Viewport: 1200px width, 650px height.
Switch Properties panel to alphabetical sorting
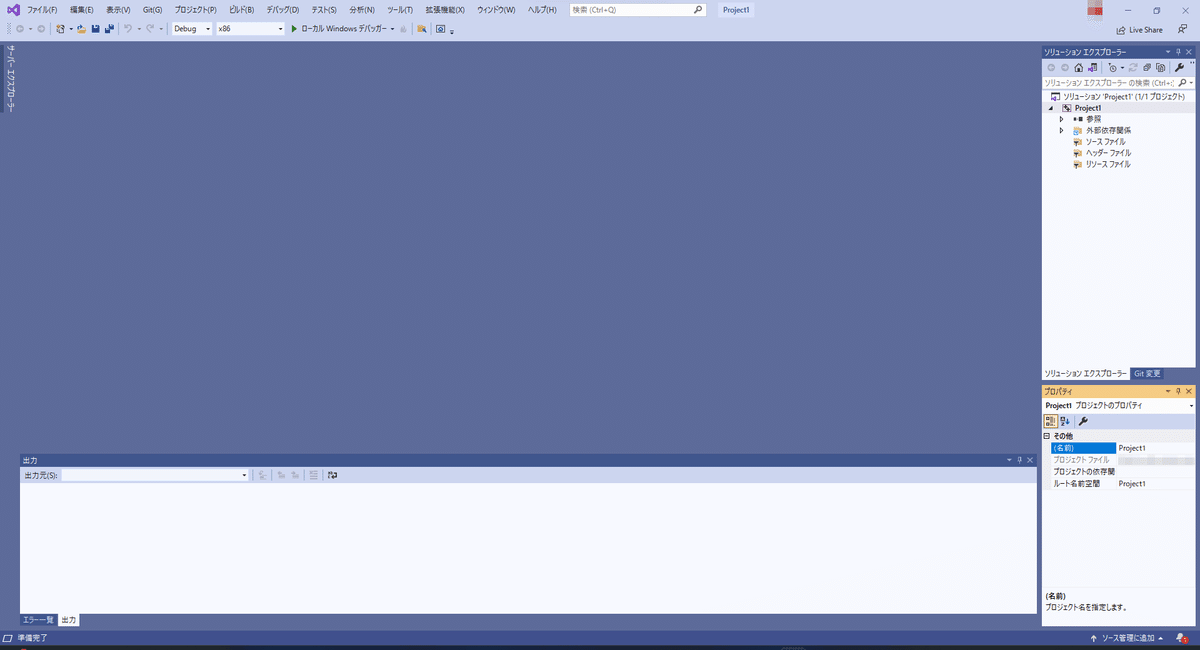(1064, 420)
